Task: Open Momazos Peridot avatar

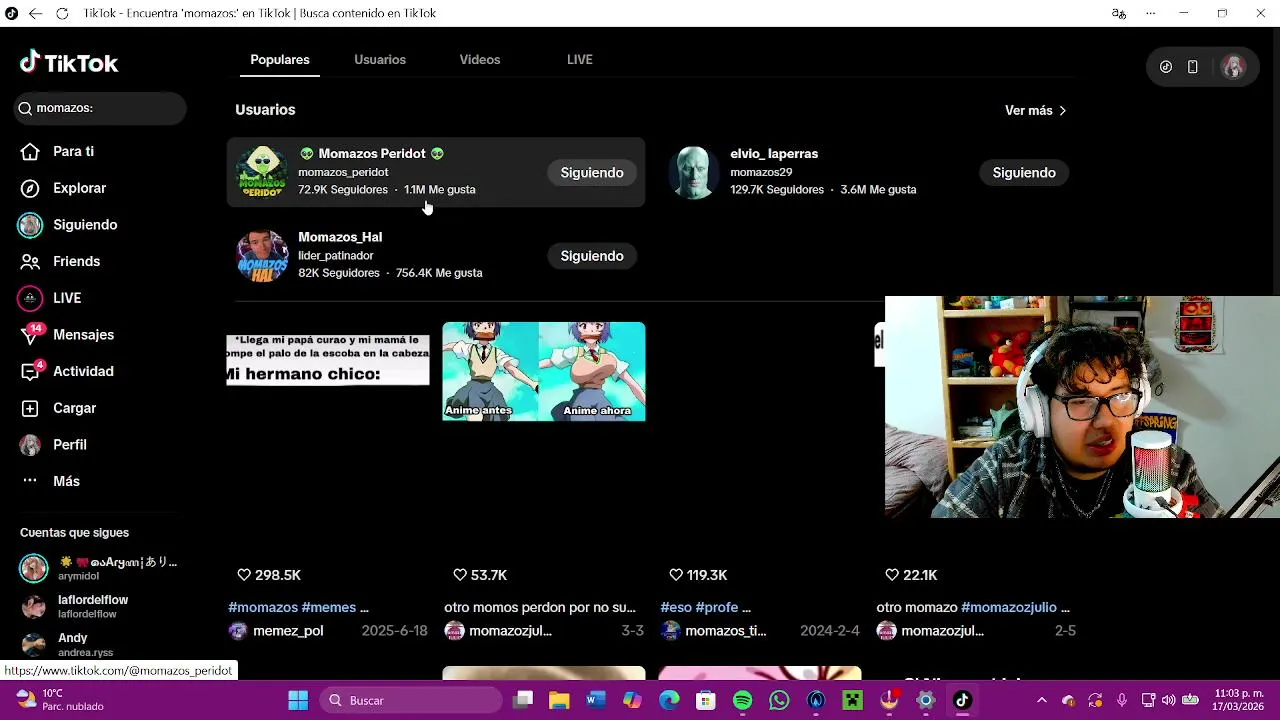Action: [262, 172]
